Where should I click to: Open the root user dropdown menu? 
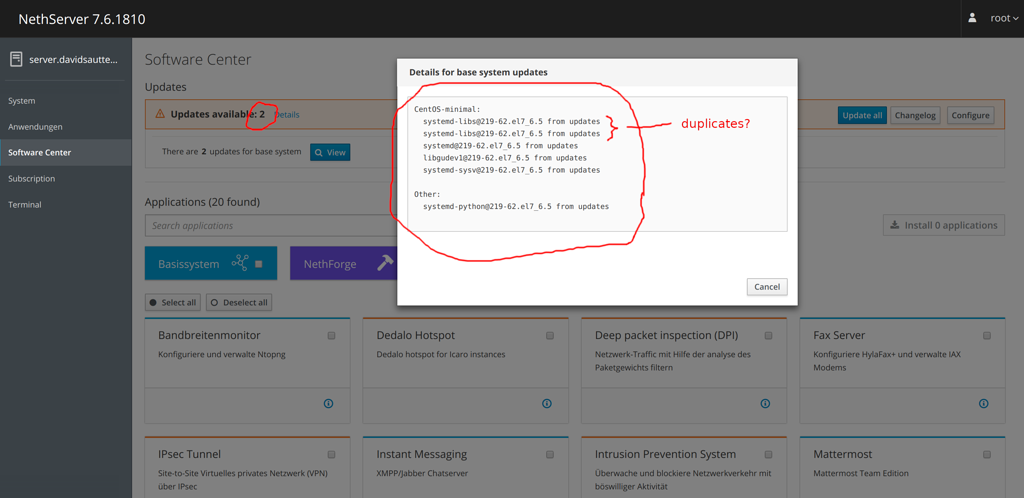coord(1004,18)
